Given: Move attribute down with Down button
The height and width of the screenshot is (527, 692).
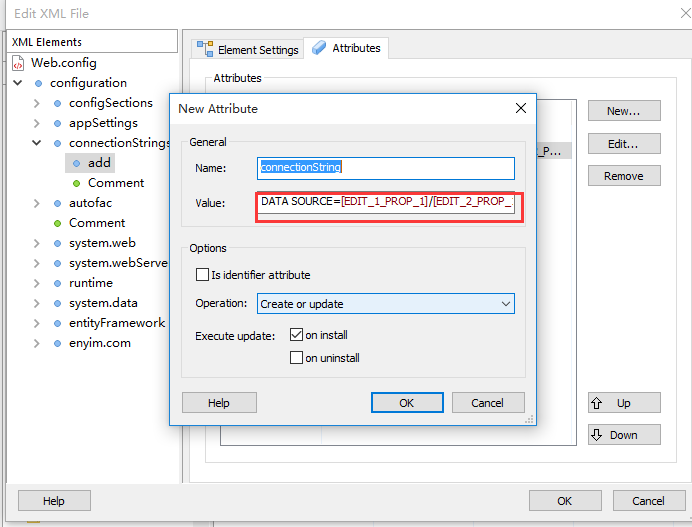Looking at the screenshot, I should 624,435.
